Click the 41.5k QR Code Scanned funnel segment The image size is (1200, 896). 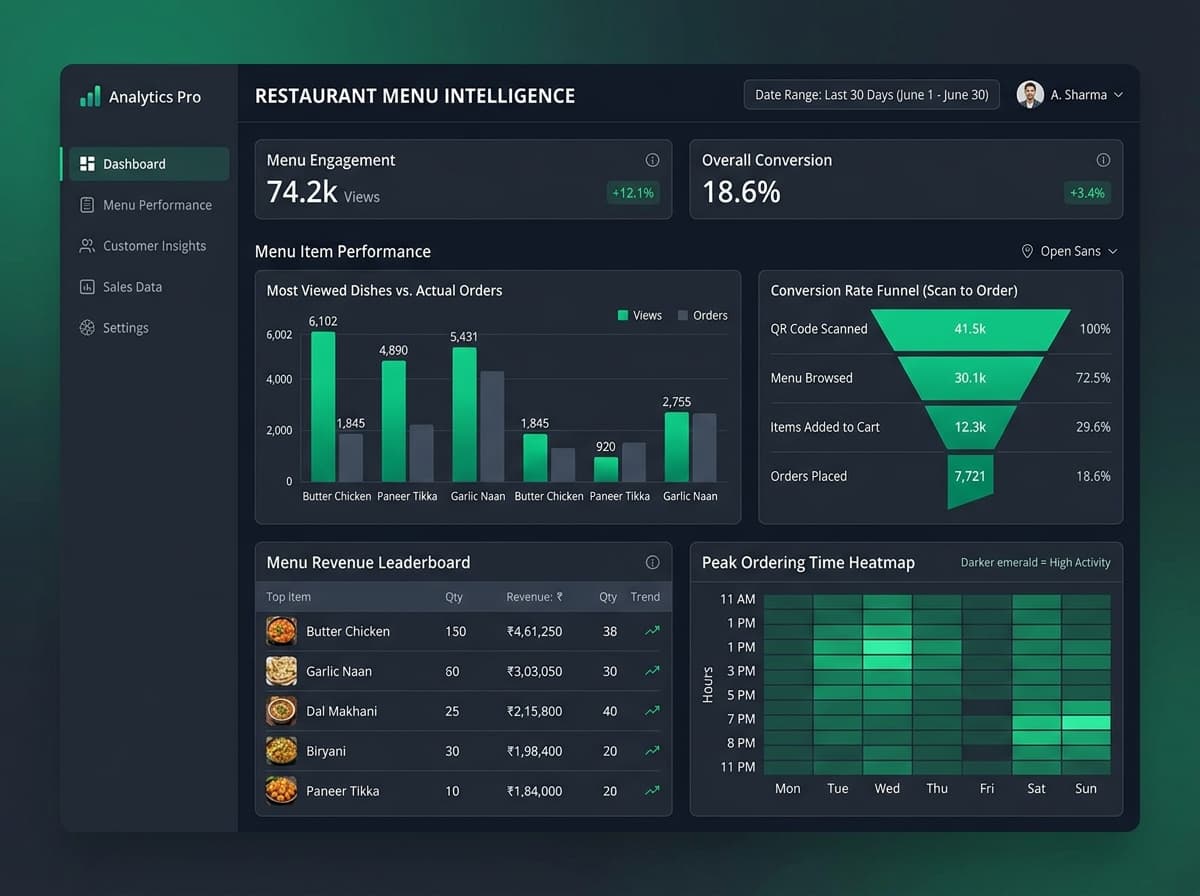coord(970,329)
